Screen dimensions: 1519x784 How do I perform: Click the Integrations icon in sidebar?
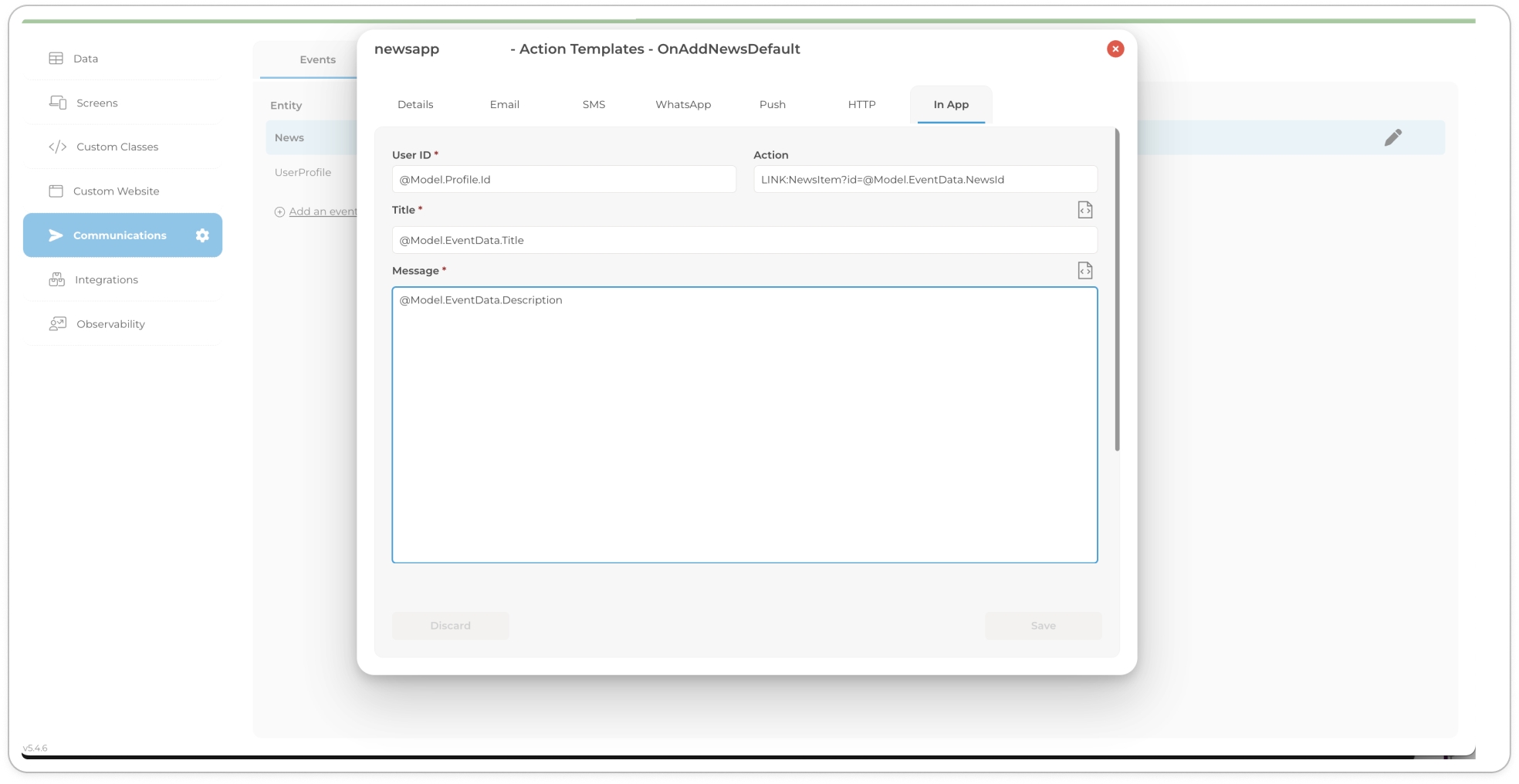[57, 280]
